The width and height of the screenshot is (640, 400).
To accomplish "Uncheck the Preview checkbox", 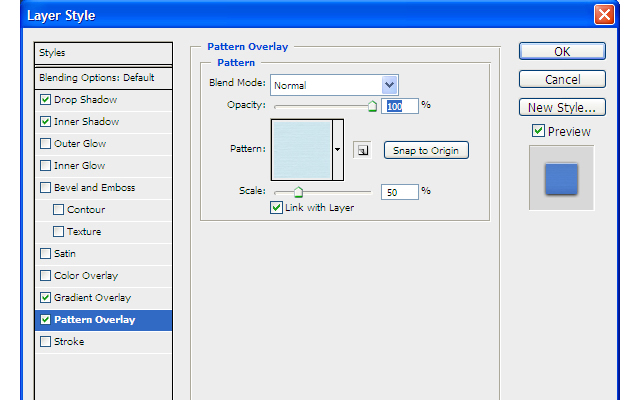I will [538, 131].
